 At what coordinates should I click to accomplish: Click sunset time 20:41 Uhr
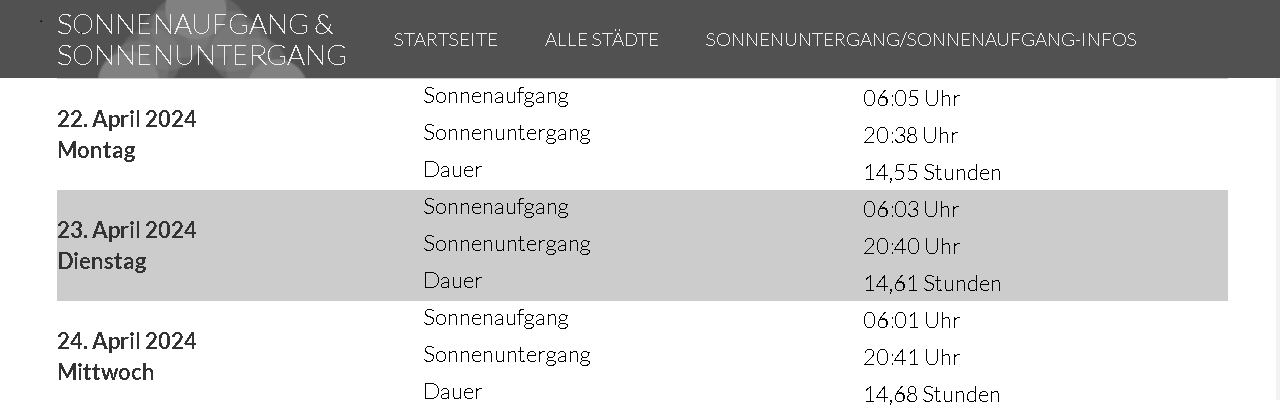pyautogui.click(x=910, y=358)
